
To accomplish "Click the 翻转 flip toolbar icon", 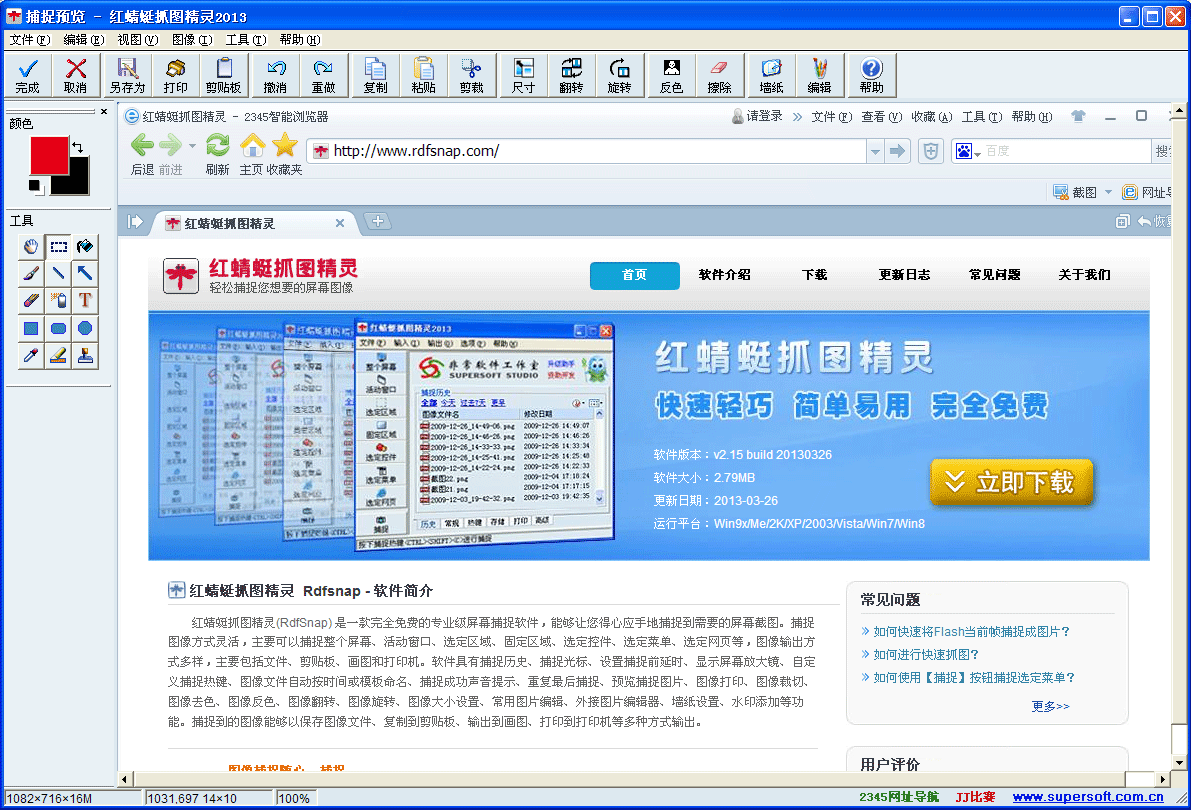I will [571, 74].
